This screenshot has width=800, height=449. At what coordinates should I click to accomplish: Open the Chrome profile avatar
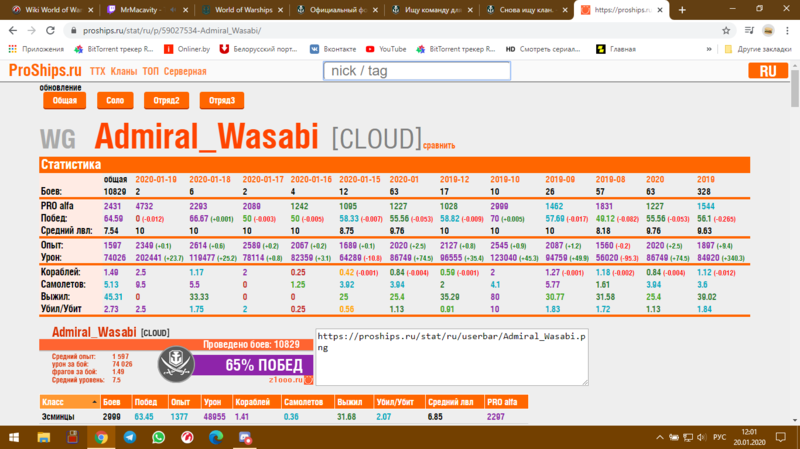(768, 31)
